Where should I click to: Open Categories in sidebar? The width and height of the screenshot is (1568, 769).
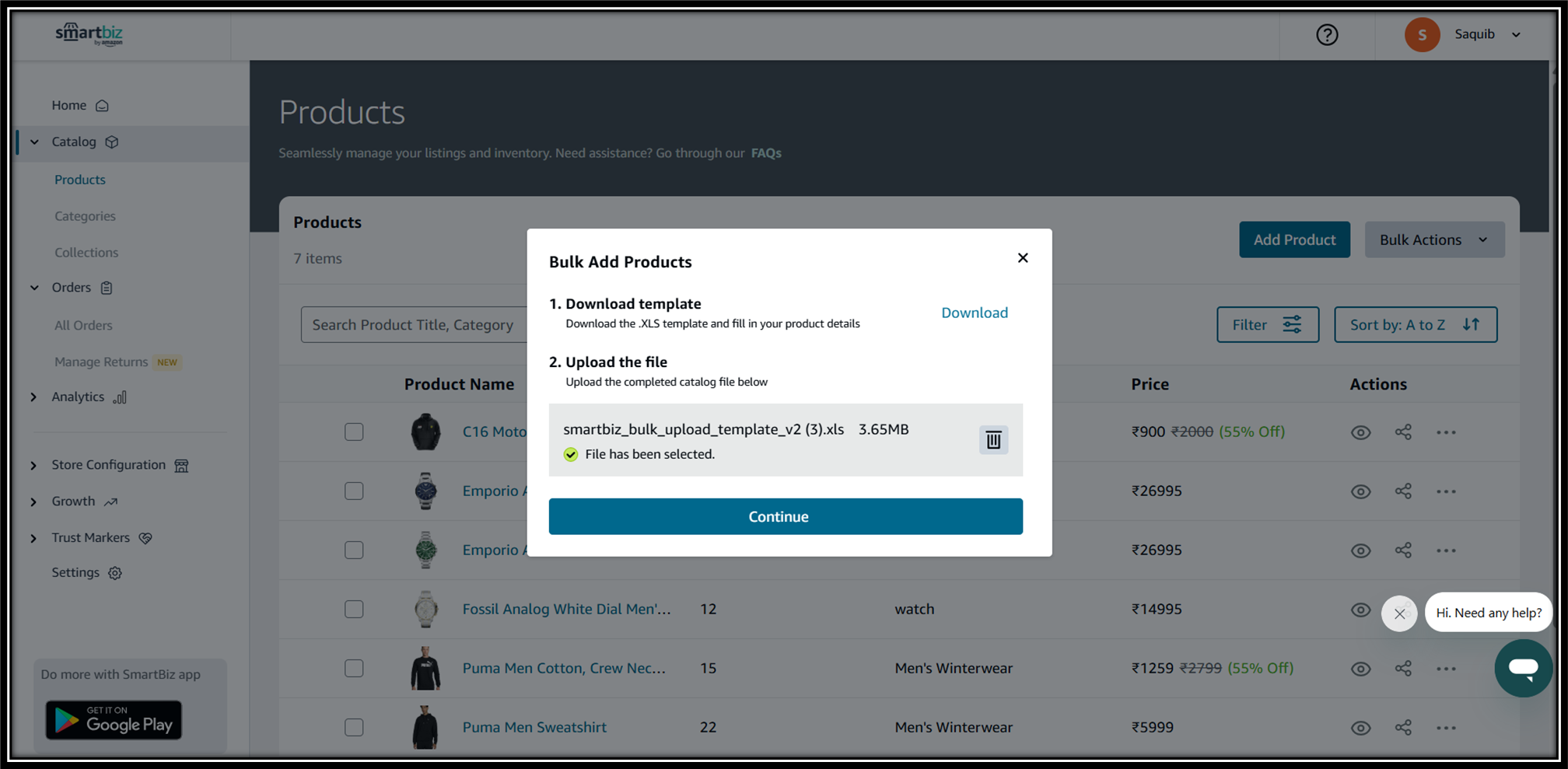[85, 216]
